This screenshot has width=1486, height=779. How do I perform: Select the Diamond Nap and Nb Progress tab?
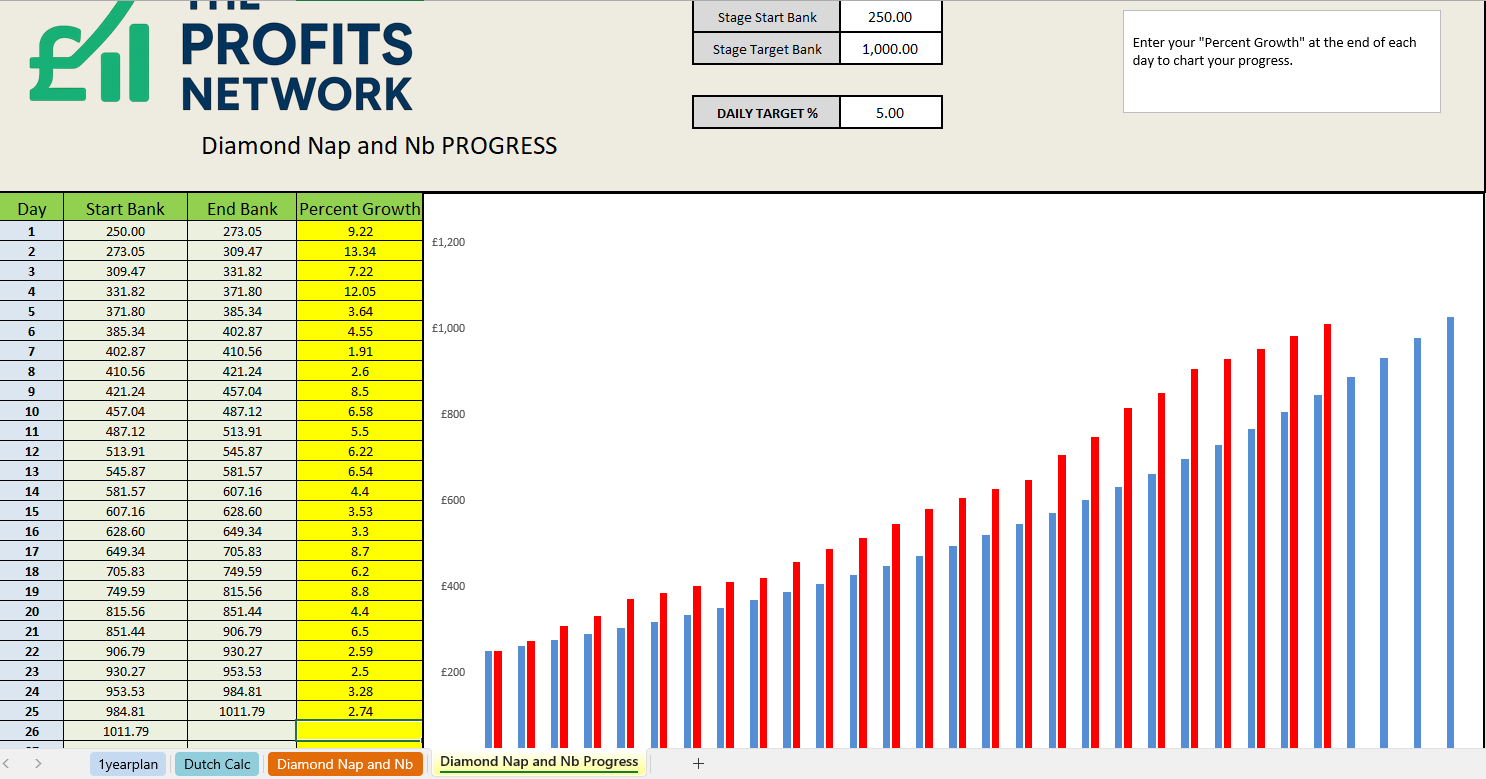click(x=539, y=762)
